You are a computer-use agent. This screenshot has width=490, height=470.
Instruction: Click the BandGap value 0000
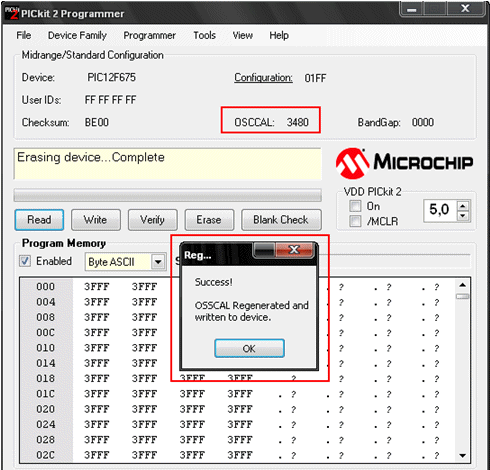[423, 122]
